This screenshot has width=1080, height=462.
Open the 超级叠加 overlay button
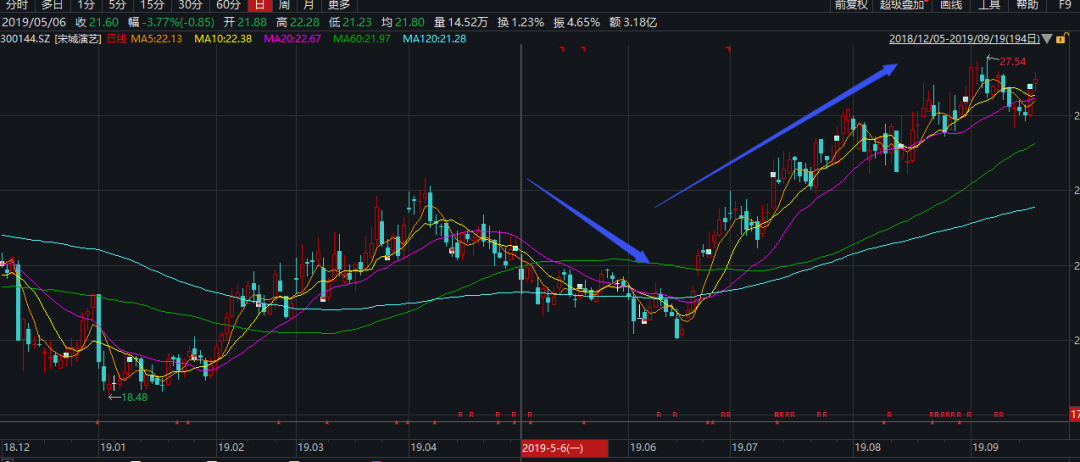tap(903, 4)
